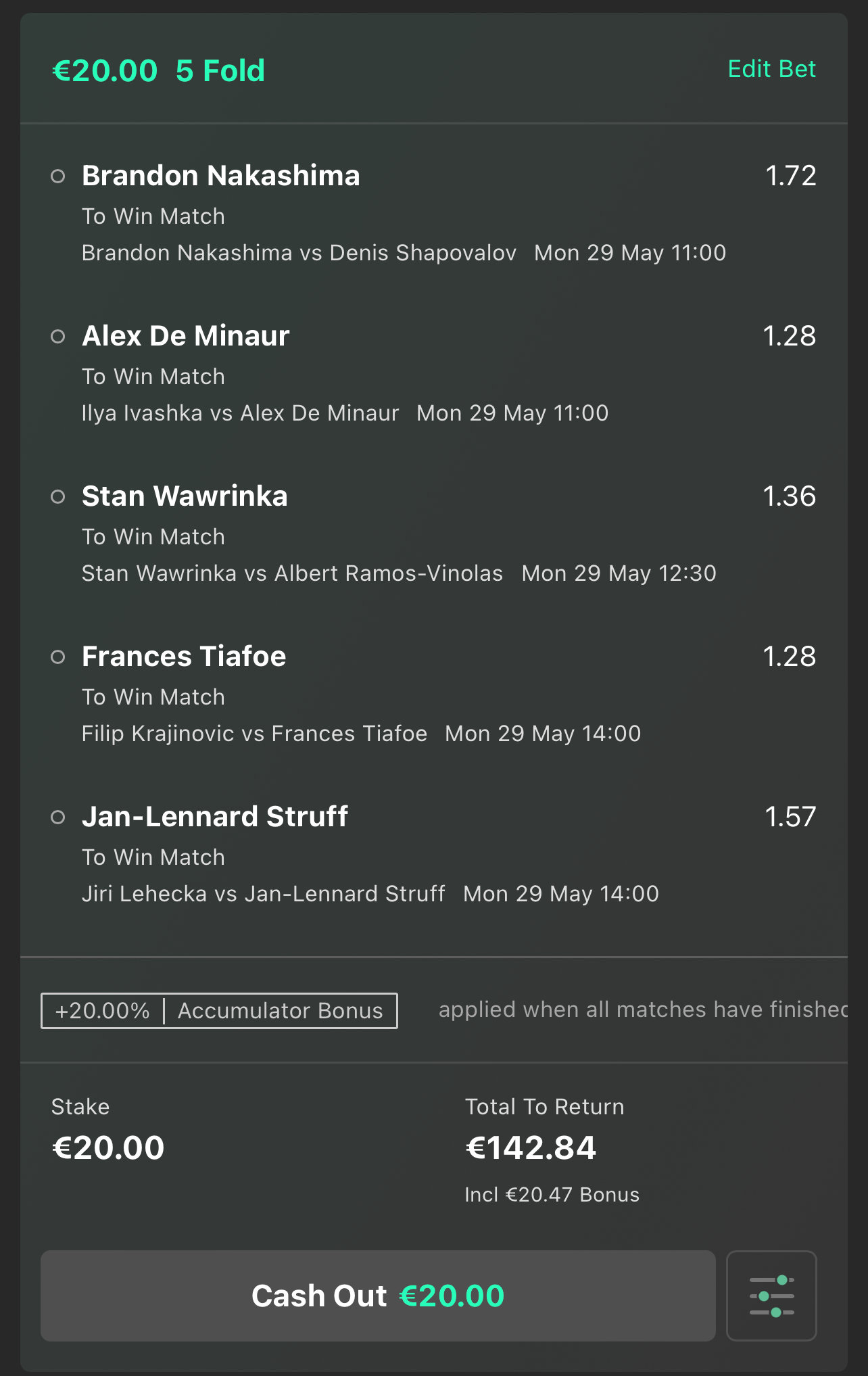Tap the Stake amount €20.00

pos(108,1147)
